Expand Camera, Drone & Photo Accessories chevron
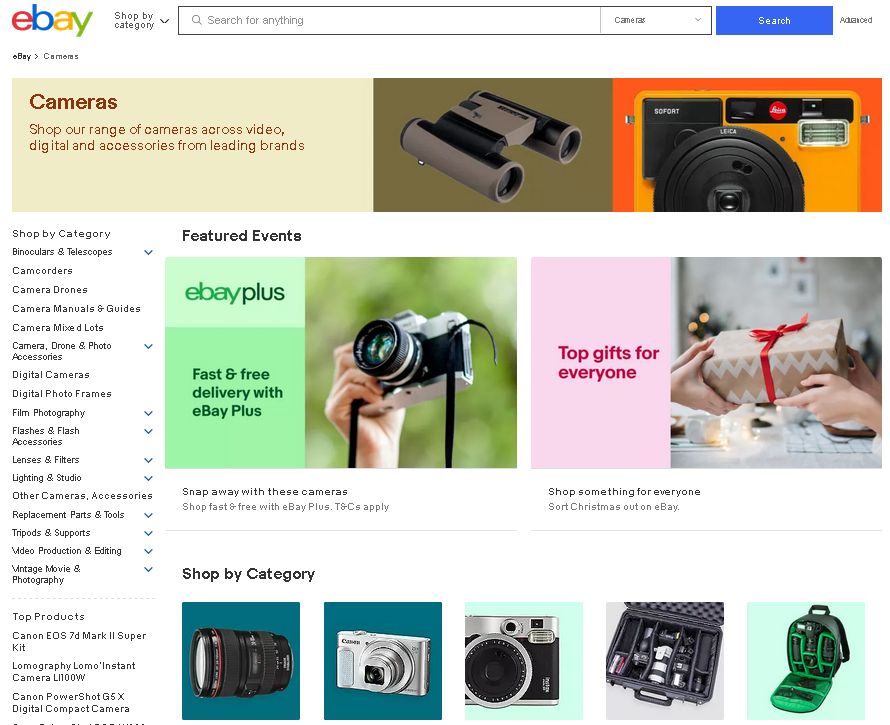The width and height of the screenshot is (890, 725). point(148,346)
